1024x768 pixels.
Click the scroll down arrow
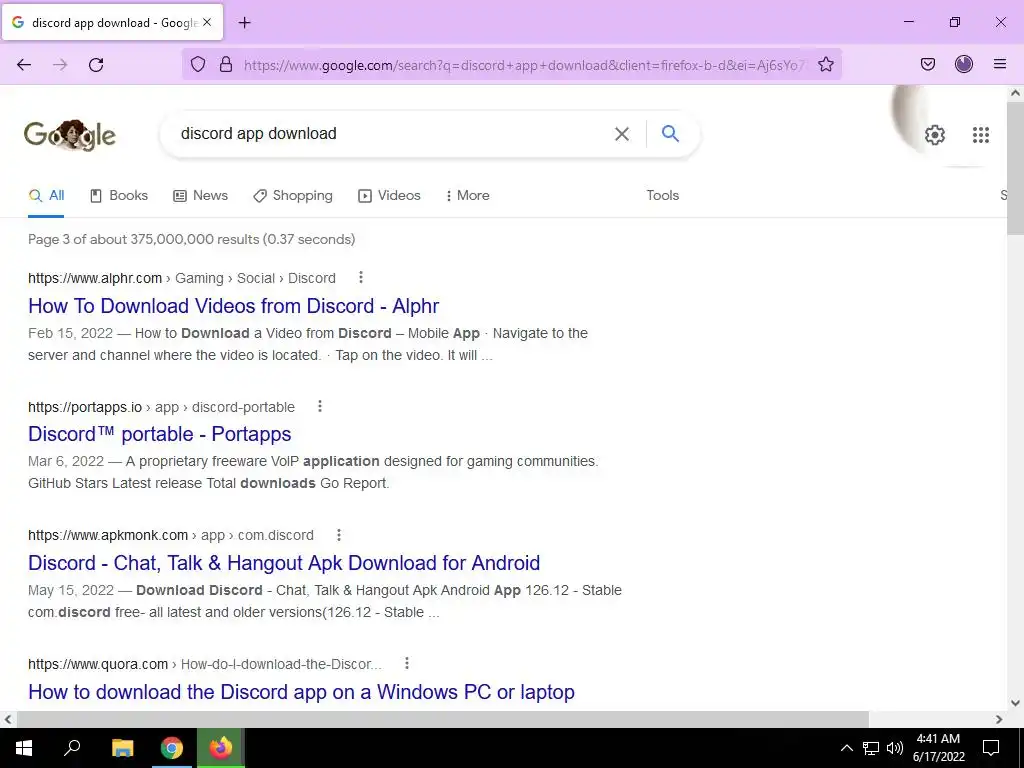[x=1015, y=703]
